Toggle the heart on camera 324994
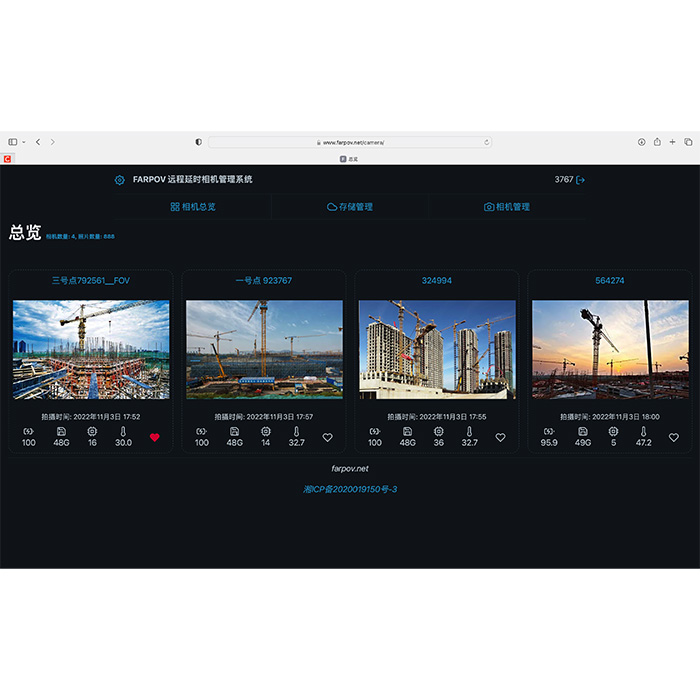The width and height of the screenshot is (700, 700). click(x=500, y=437)
